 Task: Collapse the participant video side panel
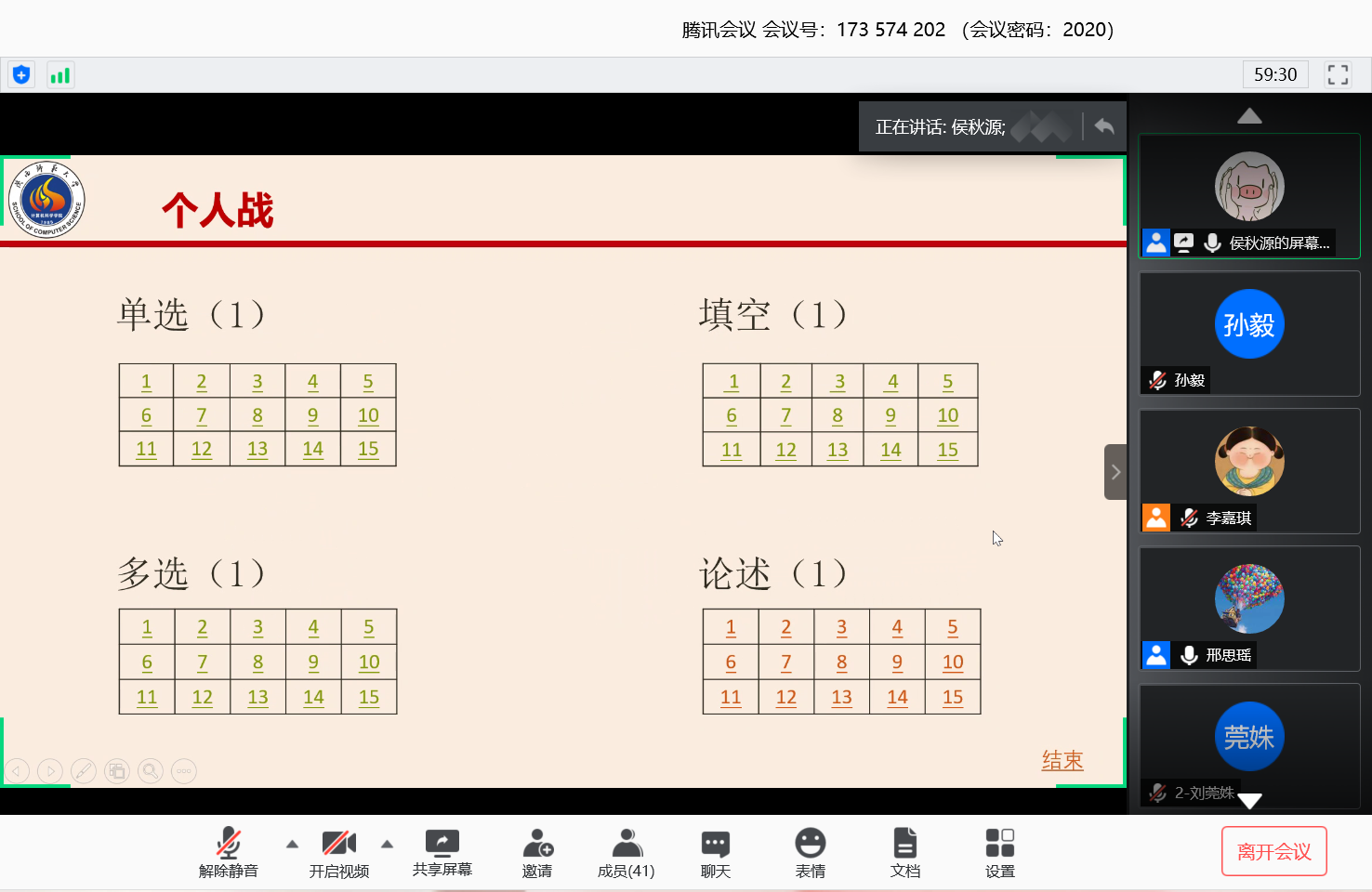pos(1115,472)
